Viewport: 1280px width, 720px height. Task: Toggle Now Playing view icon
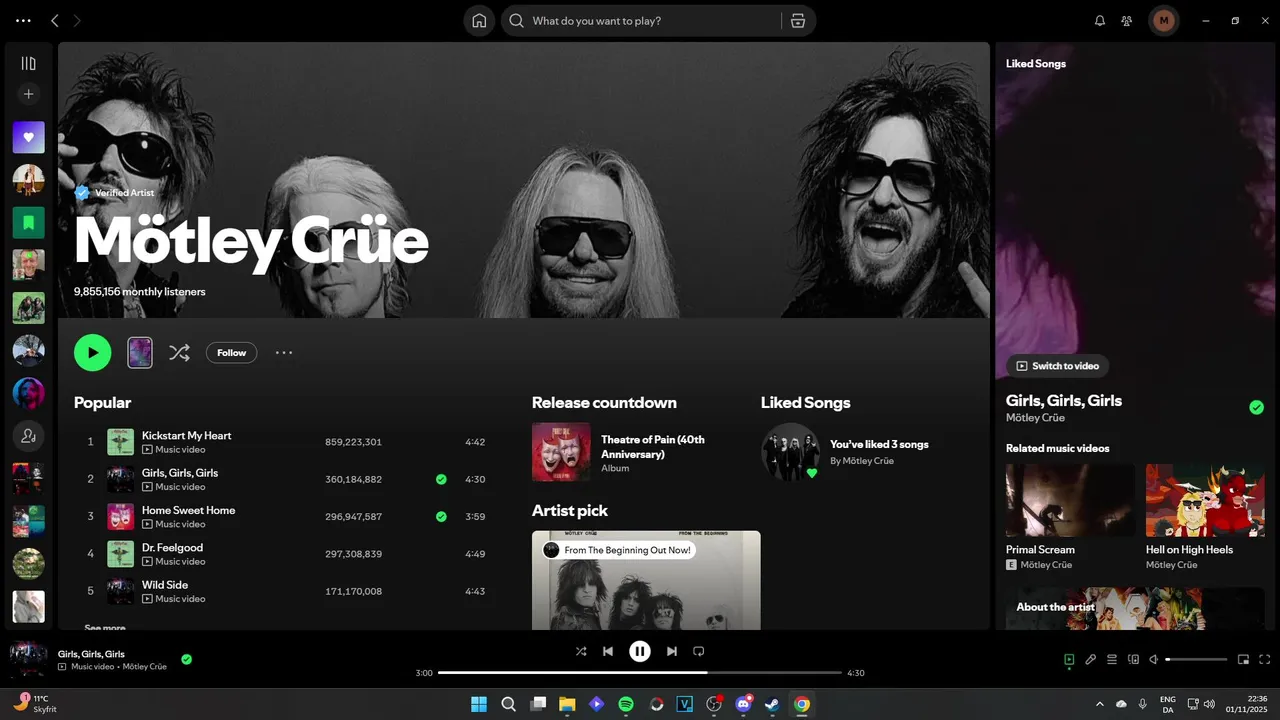[1069, 659]
